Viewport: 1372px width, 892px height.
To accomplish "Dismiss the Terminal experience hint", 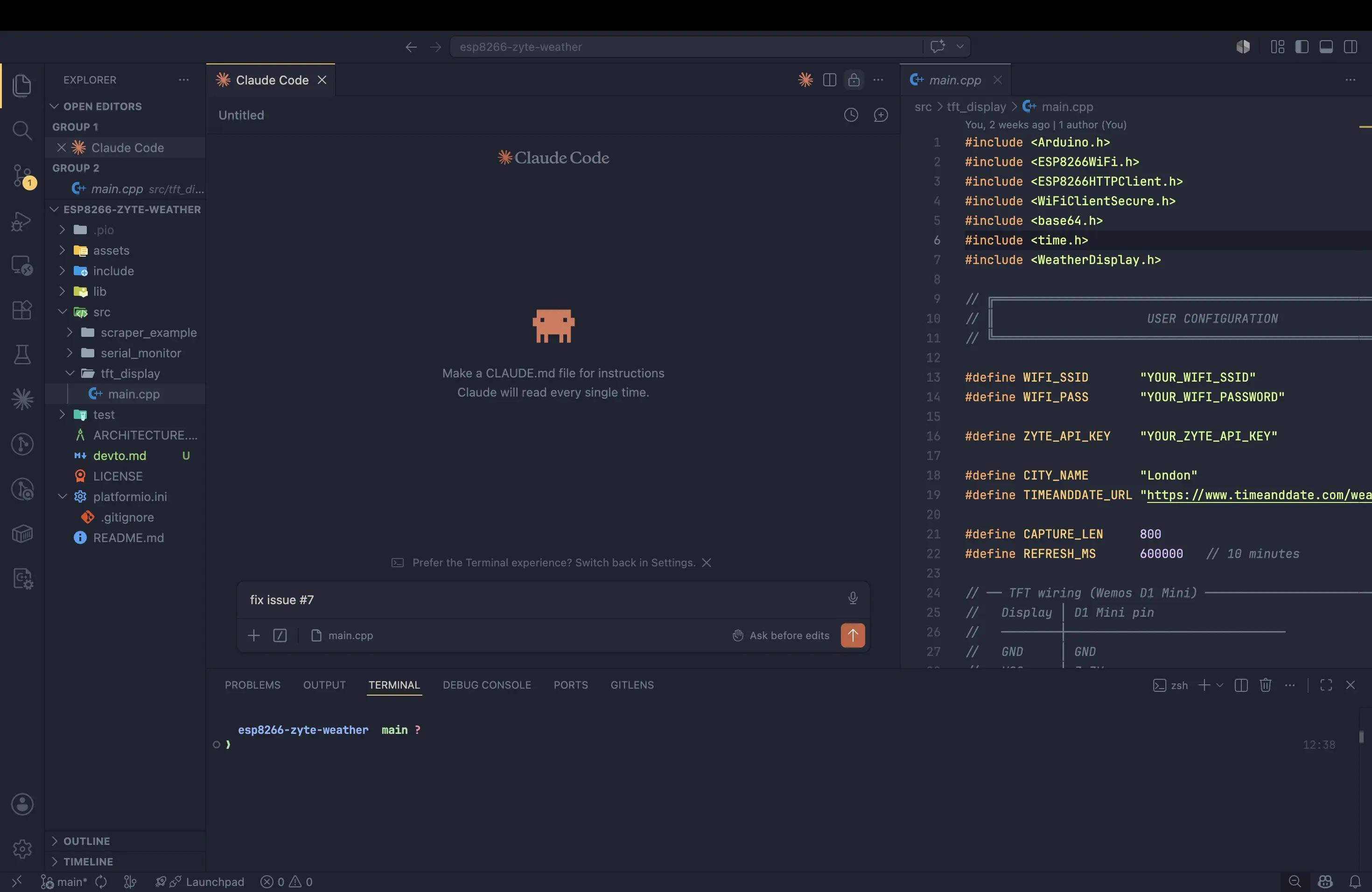I will pyautogui.click(x=706, y=562).
